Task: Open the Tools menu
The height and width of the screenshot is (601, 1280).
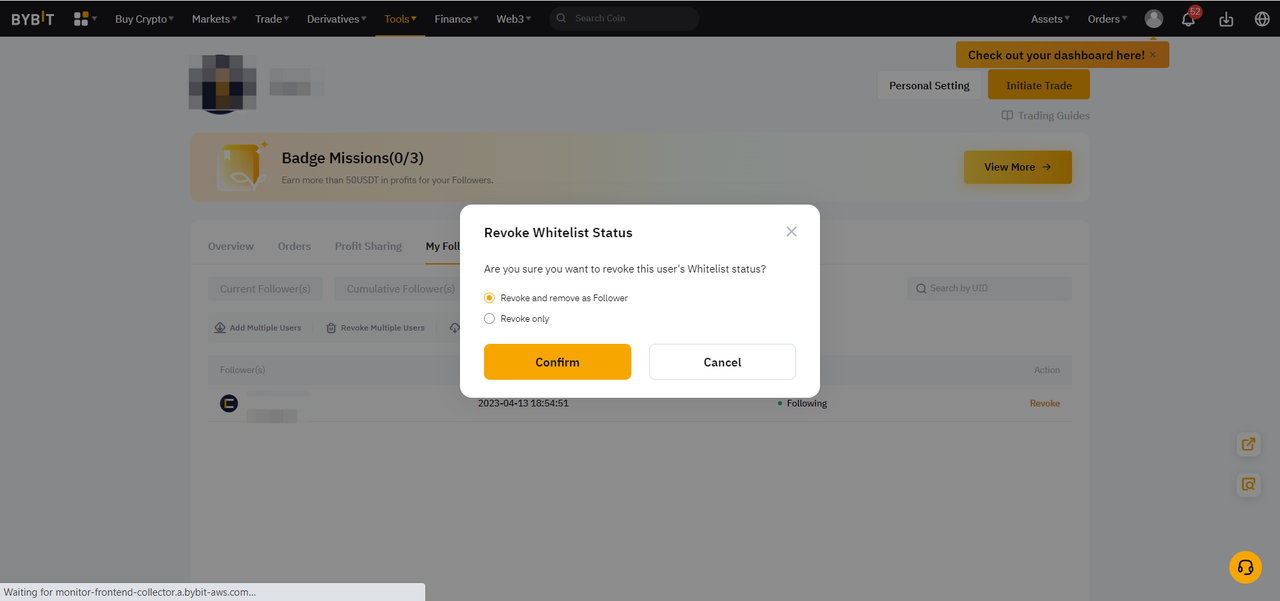Action: tap(400, 18)
